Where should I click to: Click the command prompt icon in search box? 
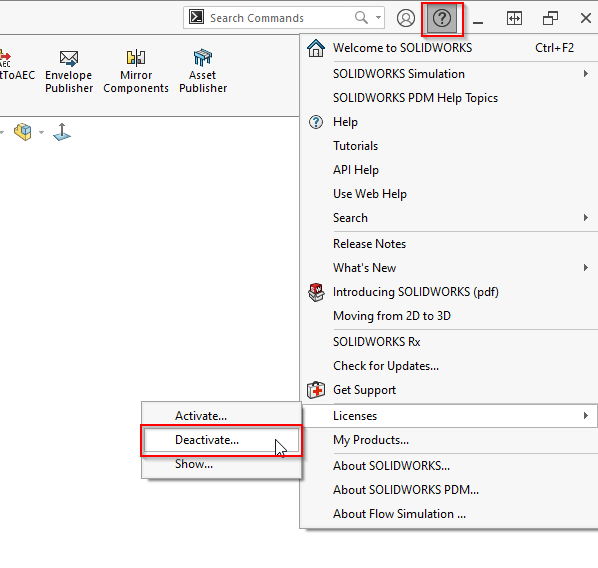click(196, 17)
